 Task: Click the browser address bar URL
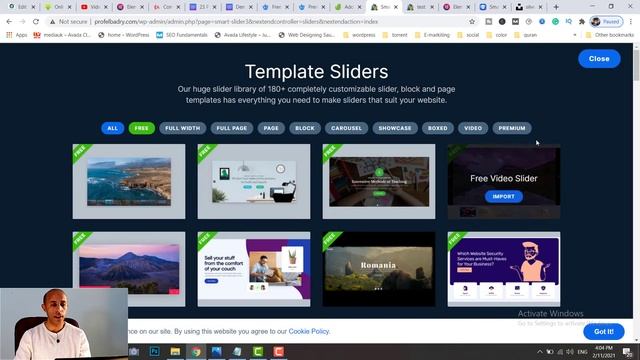tap(236, 22)
